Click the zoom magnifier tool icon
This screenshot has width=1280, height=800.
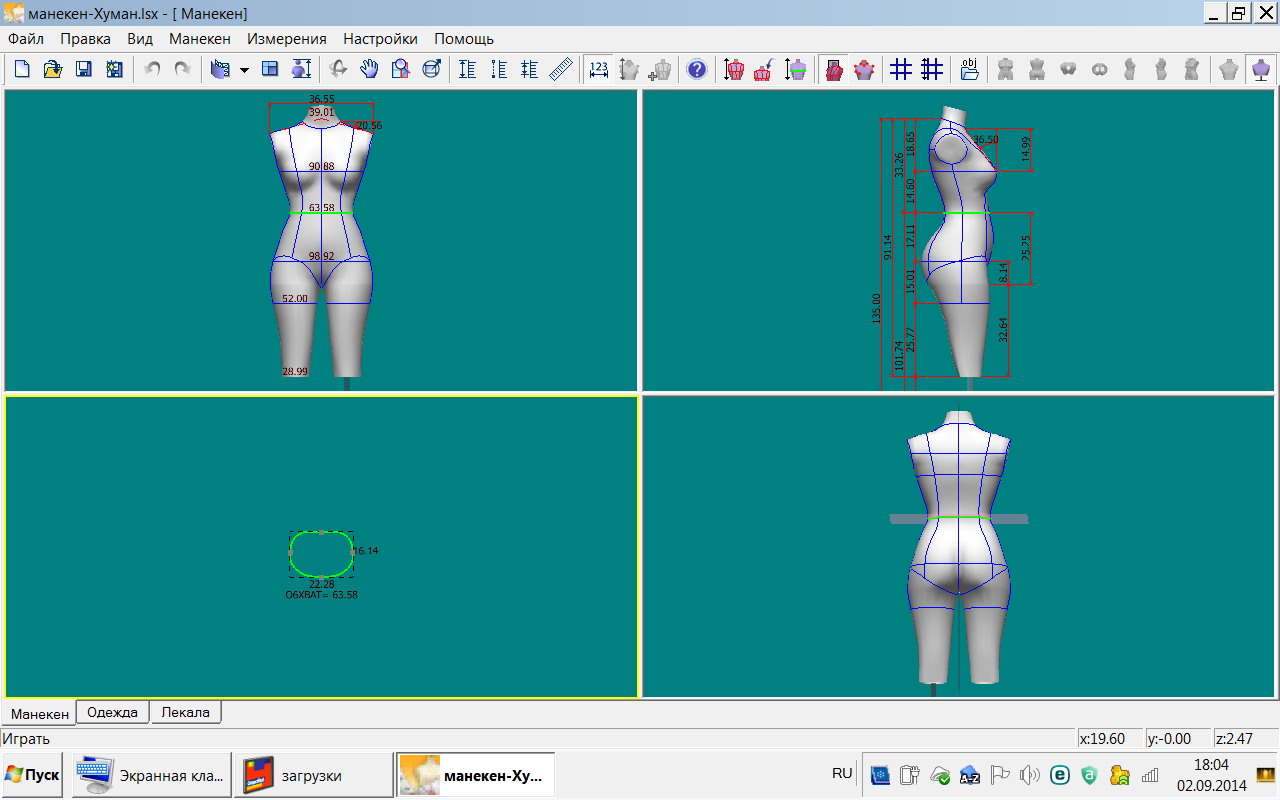[x=400, y=69]
